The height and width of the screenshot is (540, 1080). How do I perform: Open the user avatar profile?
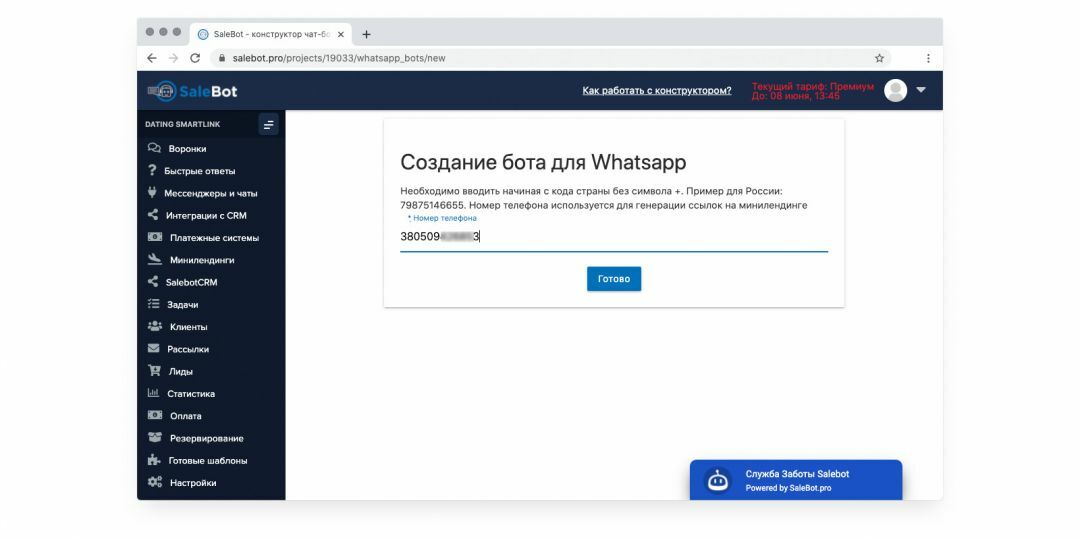click(x=895, y=90)
